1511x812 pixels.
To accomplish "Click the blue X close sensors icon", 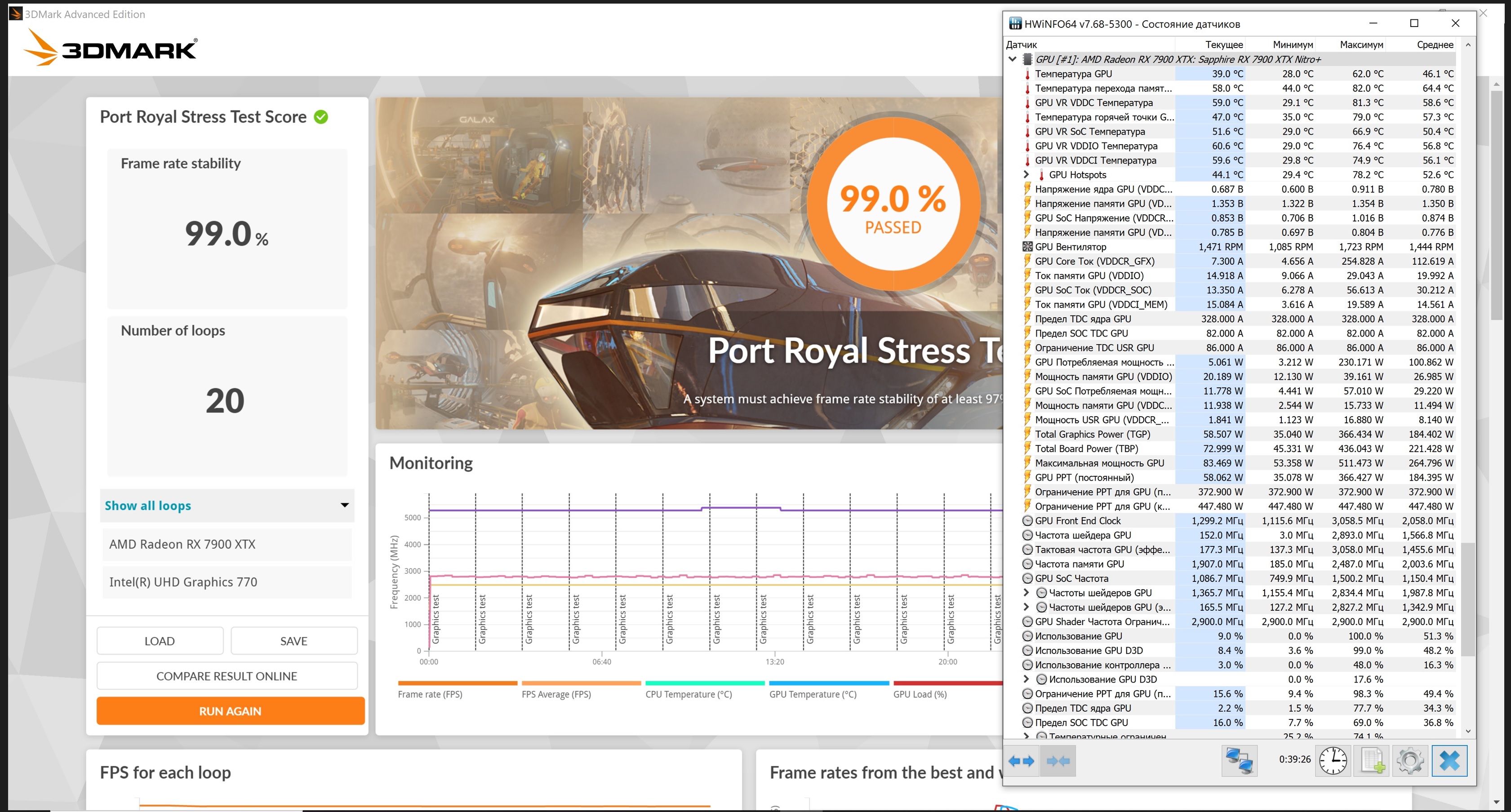I will click(x=1449, y=761).
